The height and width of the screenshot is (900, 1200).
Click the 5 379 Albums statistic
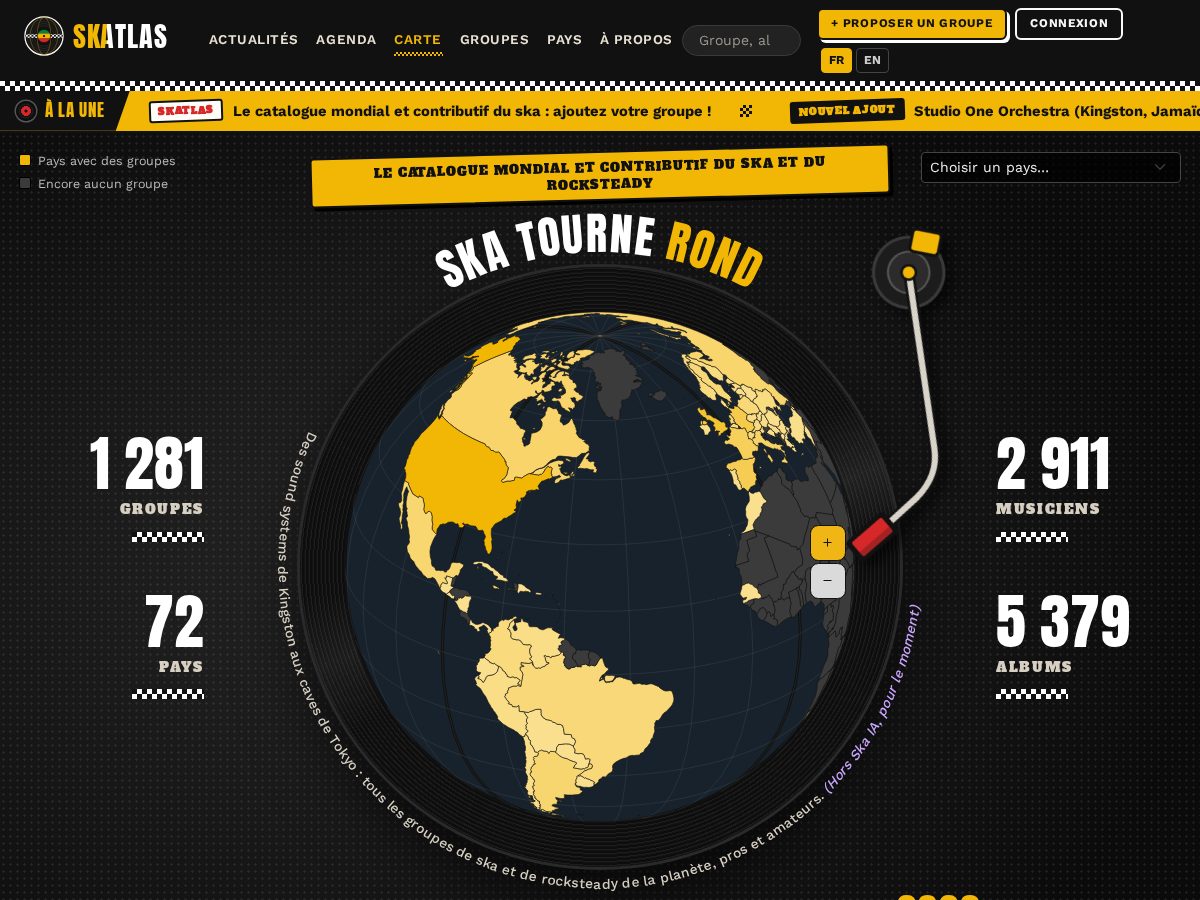pyautogui.click(x=1063, y=634)
